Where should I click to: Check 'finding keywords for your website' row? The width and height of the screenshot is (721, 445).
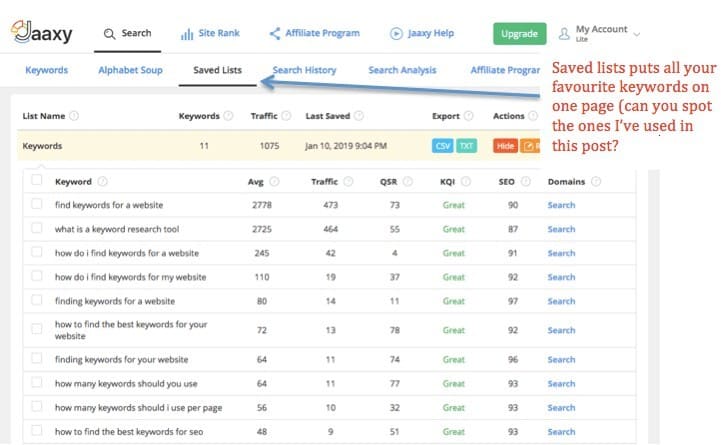[x=36, y=358]
